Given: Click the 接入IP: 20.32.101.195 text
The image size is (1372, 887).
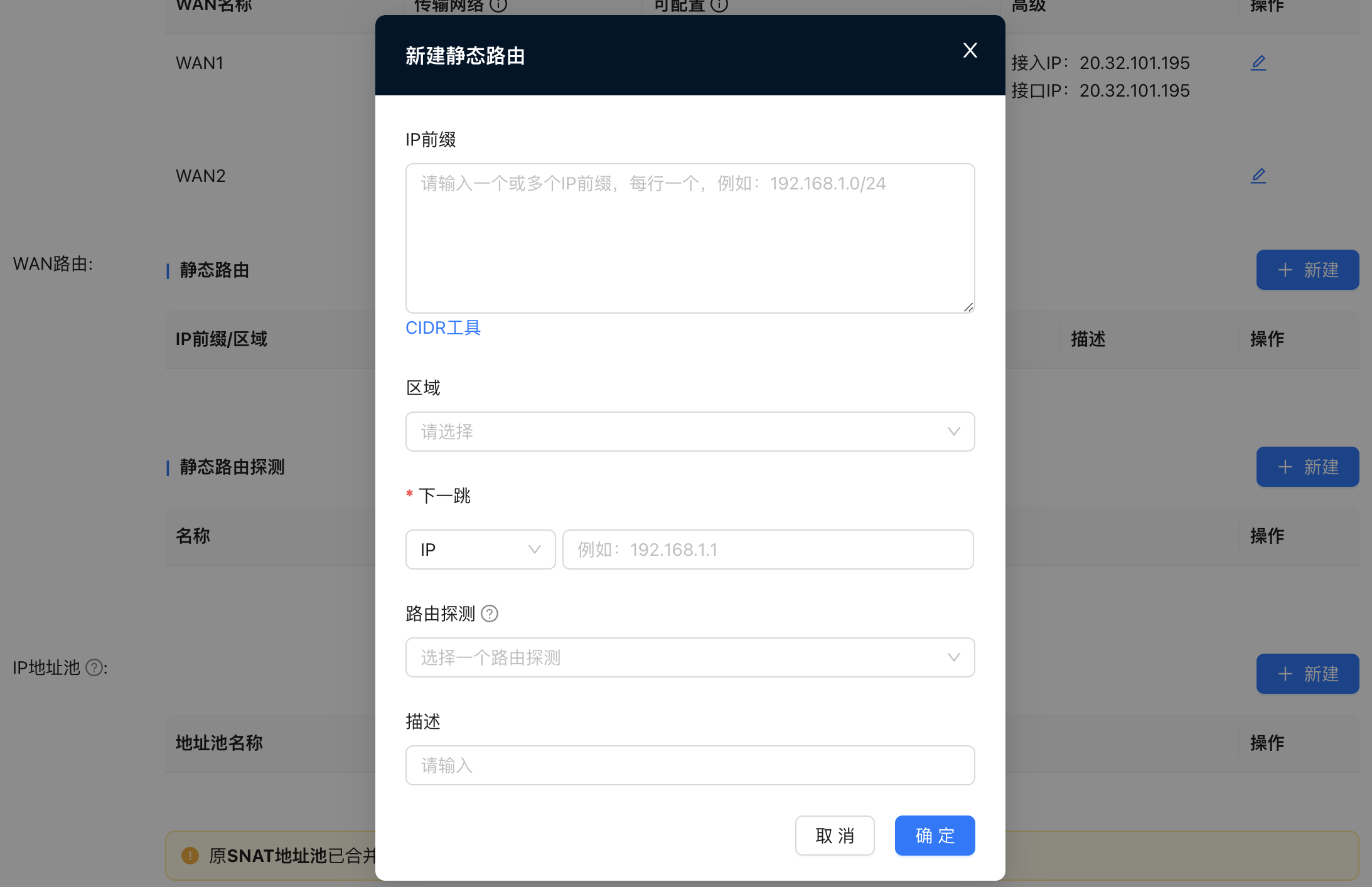Looking at the screenshot, I should tap(1100, 63).
